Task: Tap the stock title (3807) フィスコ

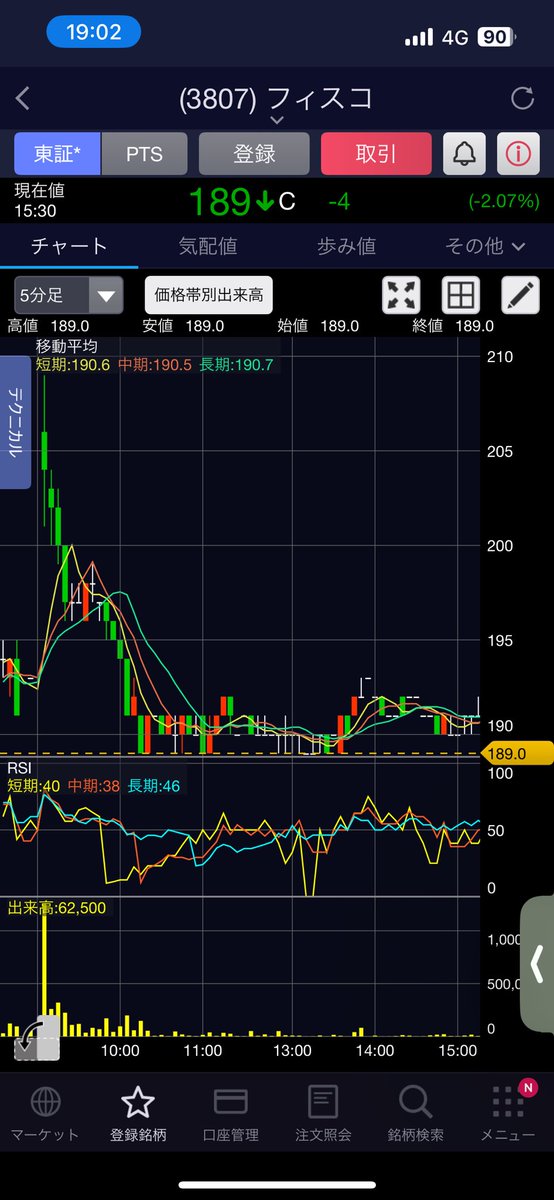Action: tap(276, 98)
